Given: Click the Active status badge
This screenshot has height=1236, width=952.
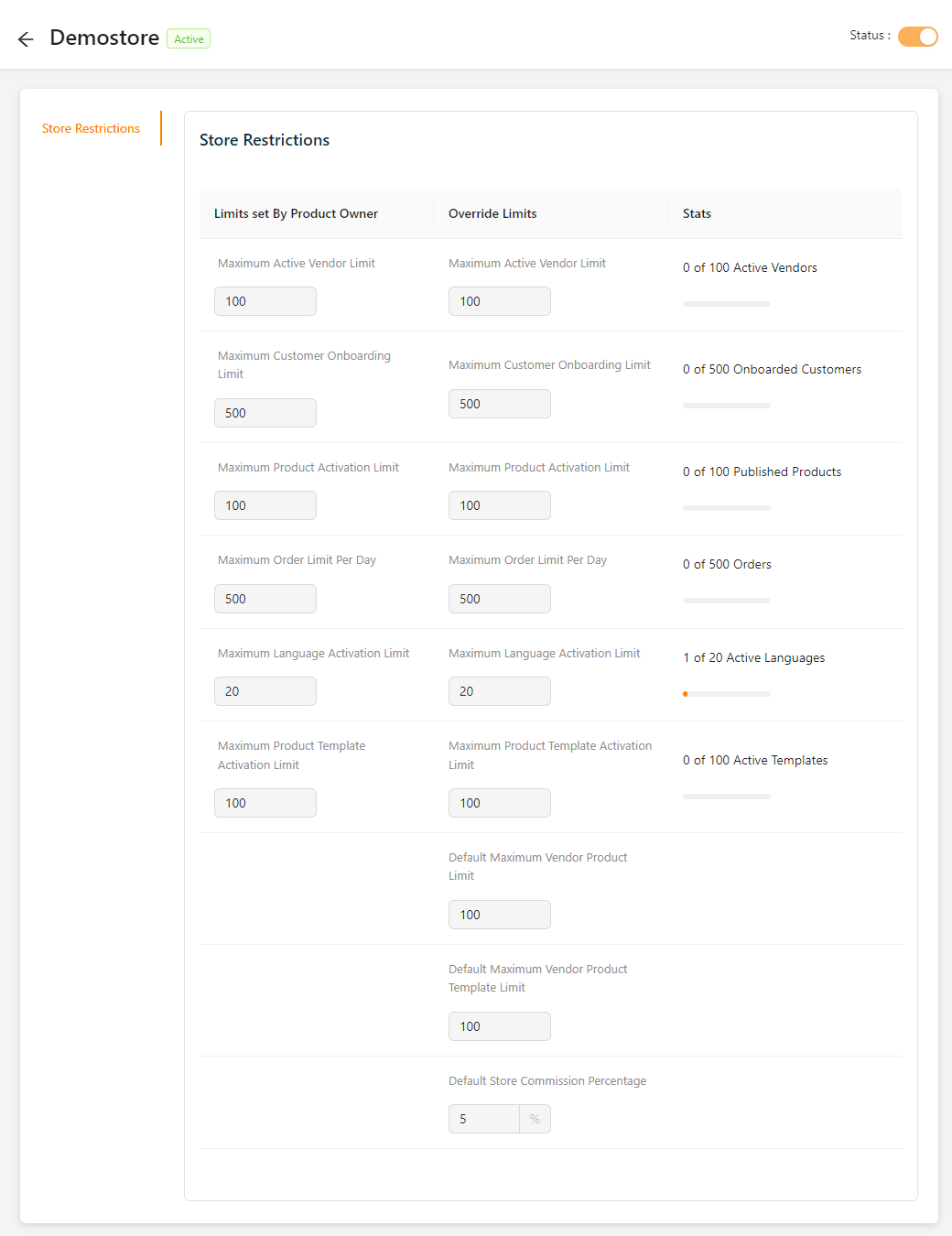Looking at the screenshot, I should pyautogui.click(x=189, y=39).
